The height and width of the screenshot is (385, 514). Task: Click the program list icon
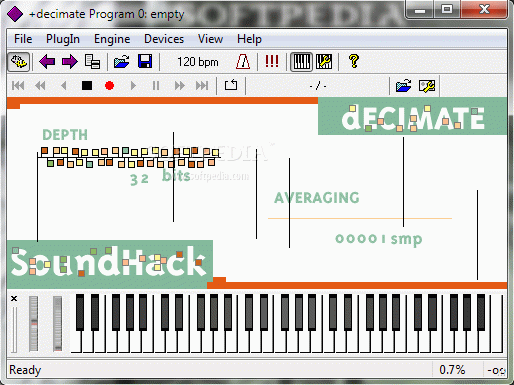point(92,62)
